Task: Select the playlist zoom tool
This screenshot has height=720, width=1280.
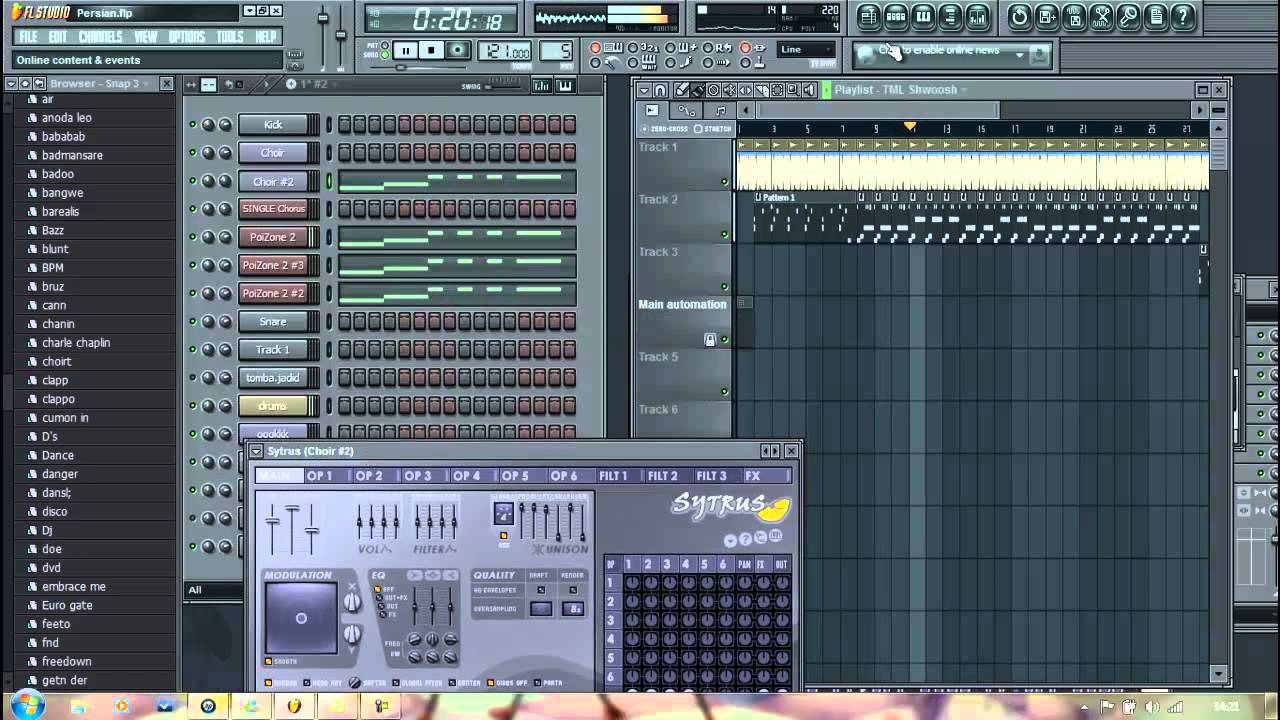Action: [x=793, y=90]
